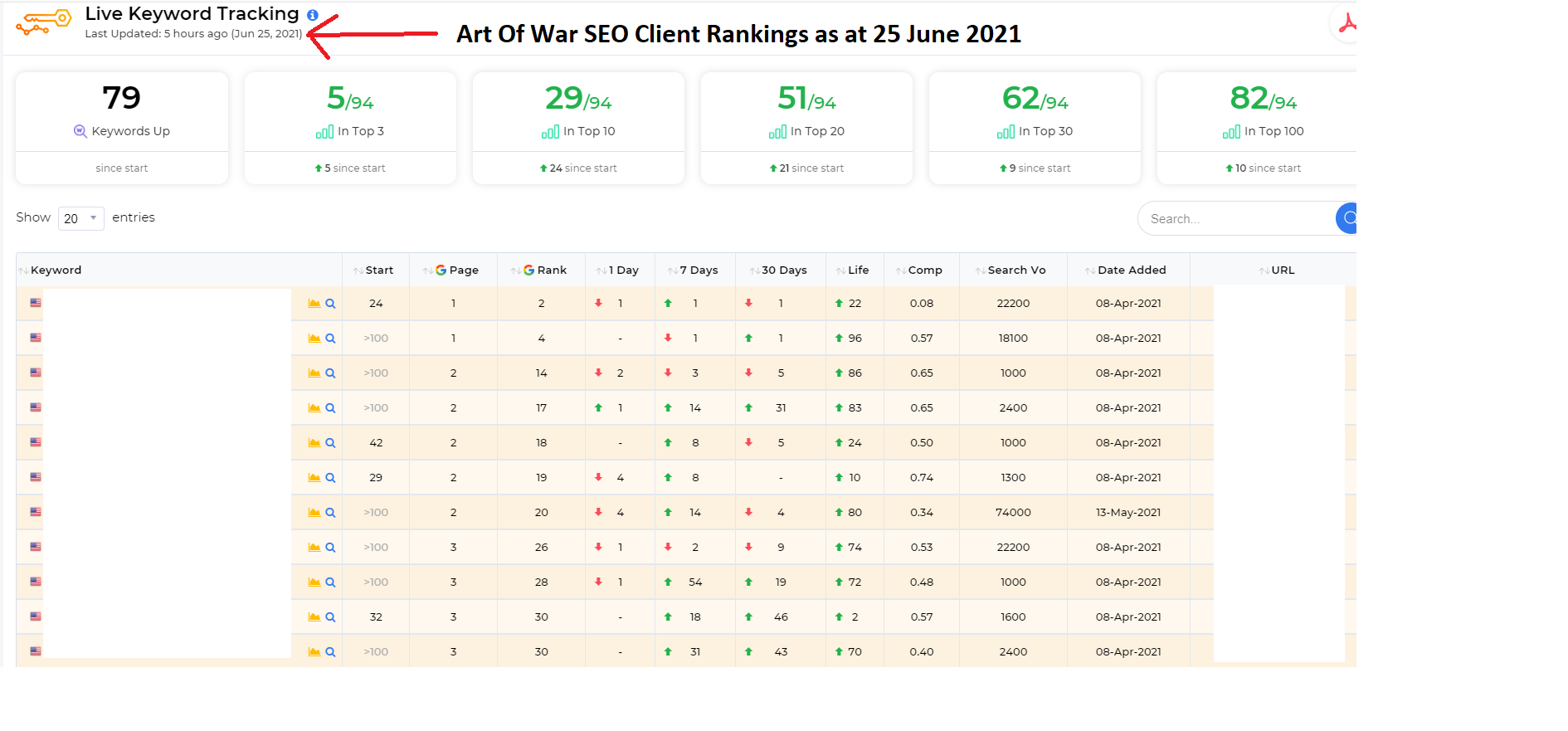Open chart icon for the rank 4 row
The width and height of the screenshot is (1568, 731).
click(314, 339)
